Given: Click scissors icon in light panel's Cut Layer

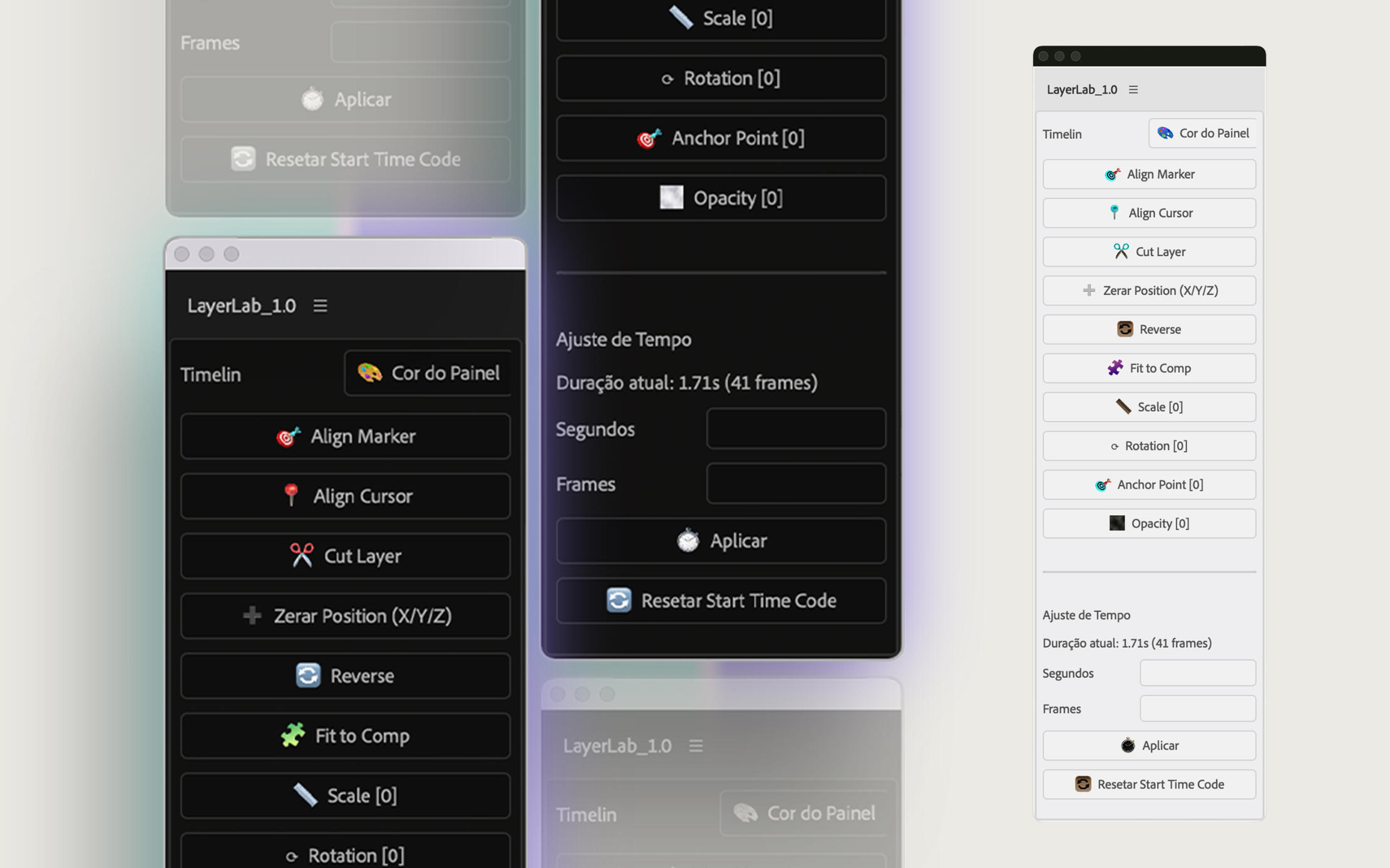Looking at the screenshot, I should click(x=1121, y=252).
